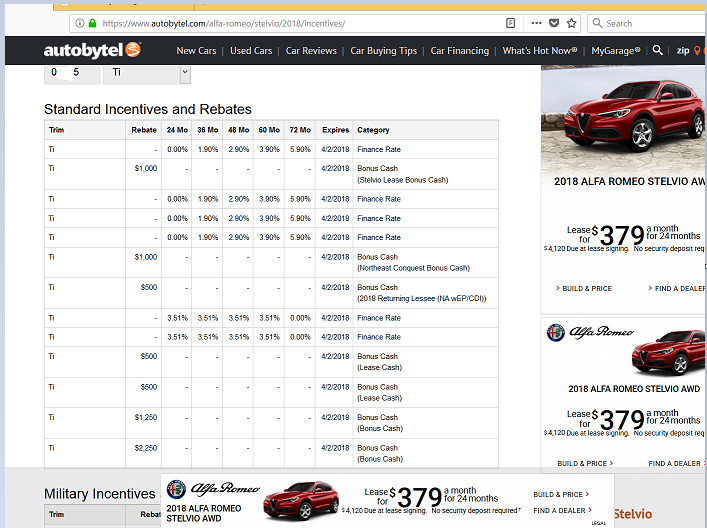The image size is (707, 528).
Task: Open Car Financing menu
Action: click(459, 51)
